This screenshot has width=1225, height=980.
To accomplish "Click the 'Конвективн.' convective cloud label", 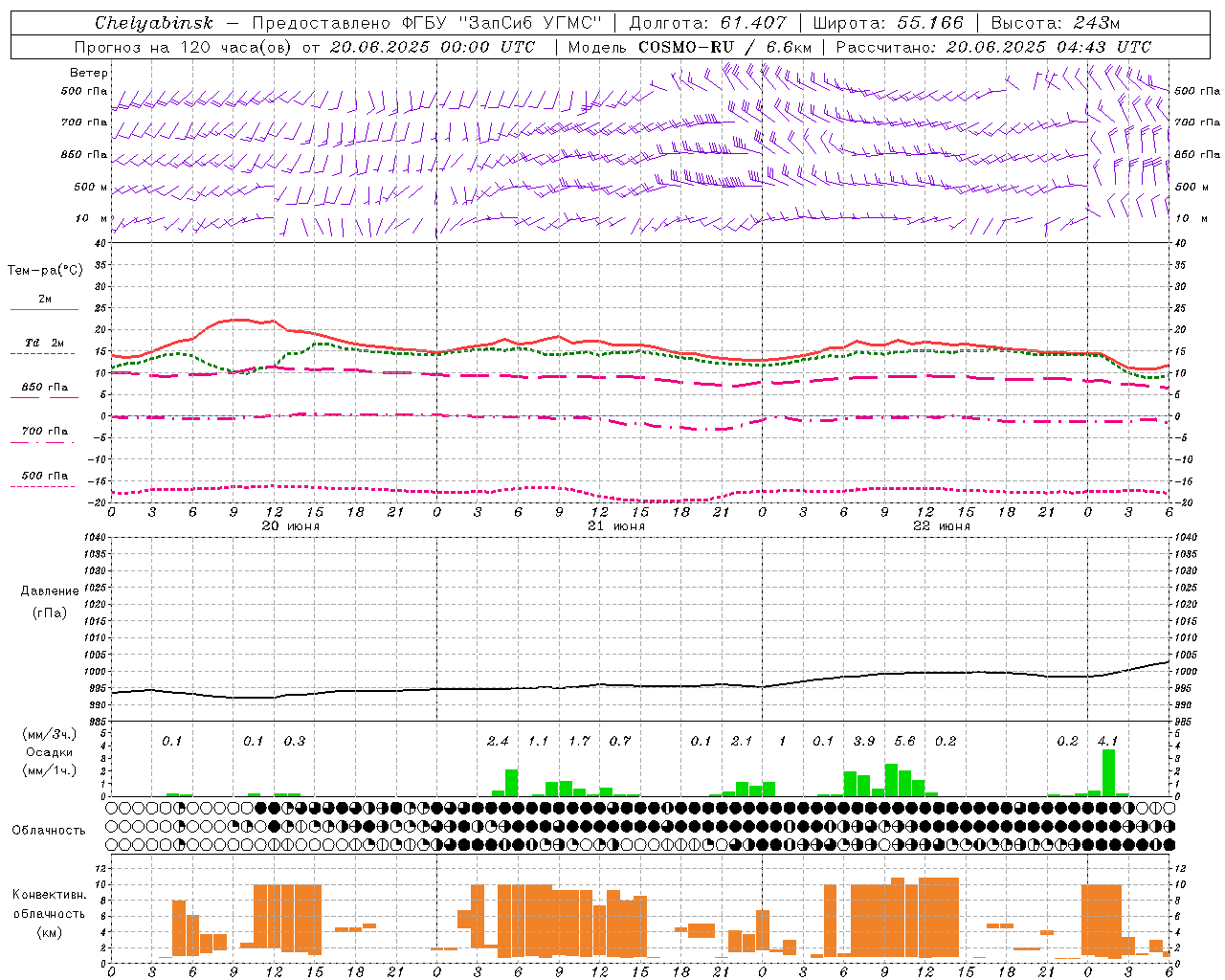I will 49,895.
